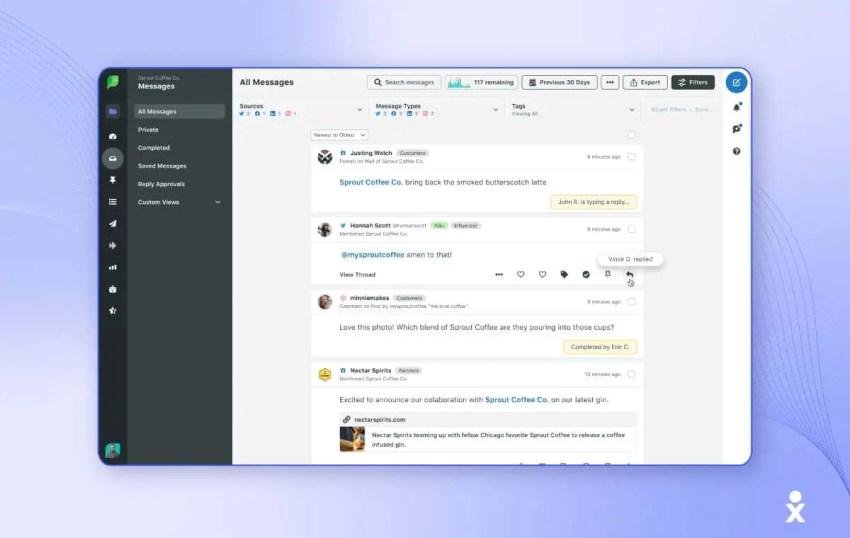The height and width of the screenshot is (538, 850).
Task: Click Hannah Scott's profile avatar
Action: (325, 229)
